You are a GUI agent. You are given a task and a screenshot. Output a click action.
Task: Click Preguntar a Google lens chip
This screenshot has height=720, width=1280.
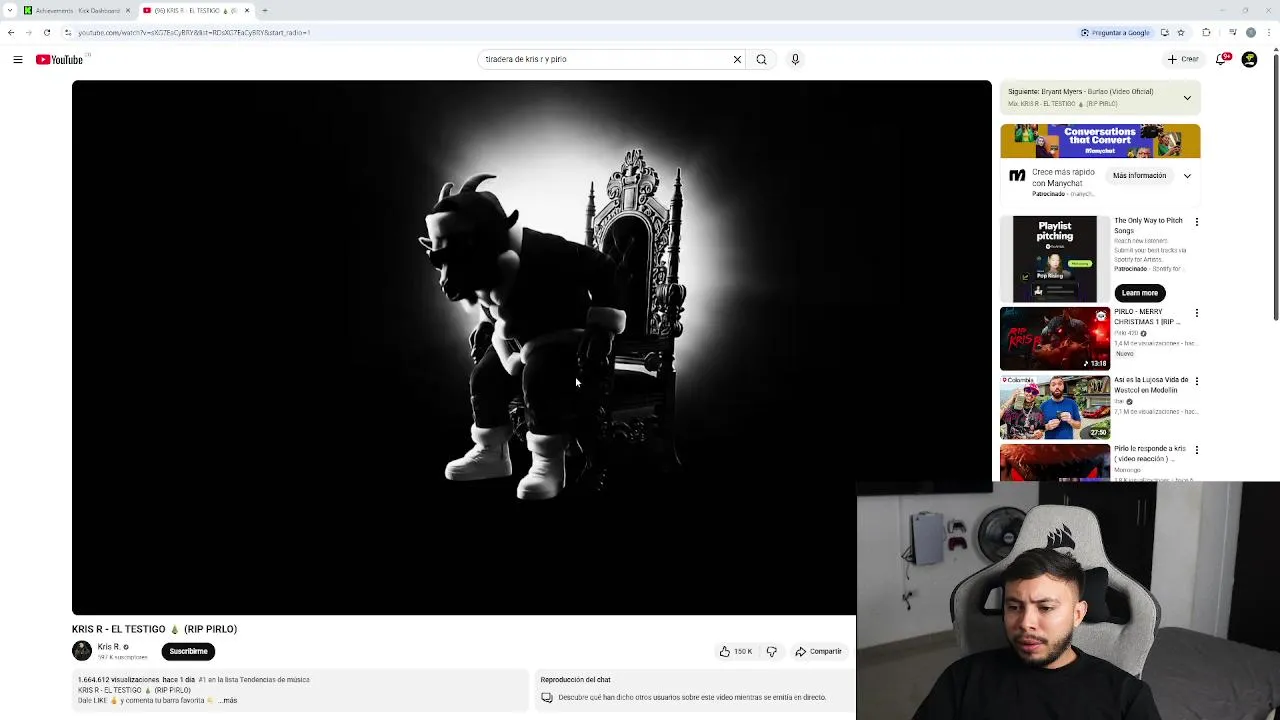1115,32
